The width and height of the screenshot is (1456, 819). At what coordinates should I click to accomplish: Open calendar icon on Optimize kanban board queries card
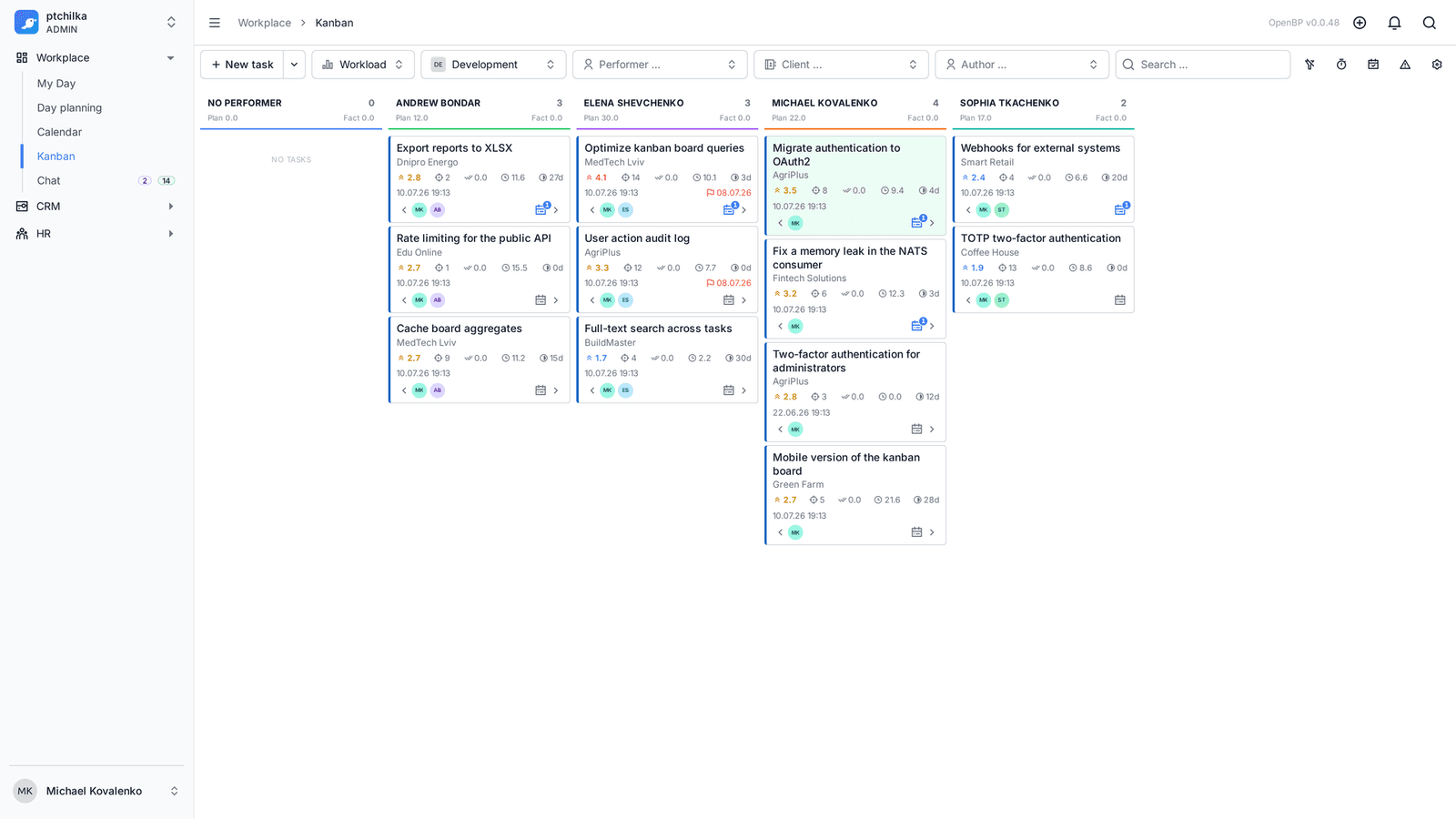pyautogui.click(x=729, y=209)
